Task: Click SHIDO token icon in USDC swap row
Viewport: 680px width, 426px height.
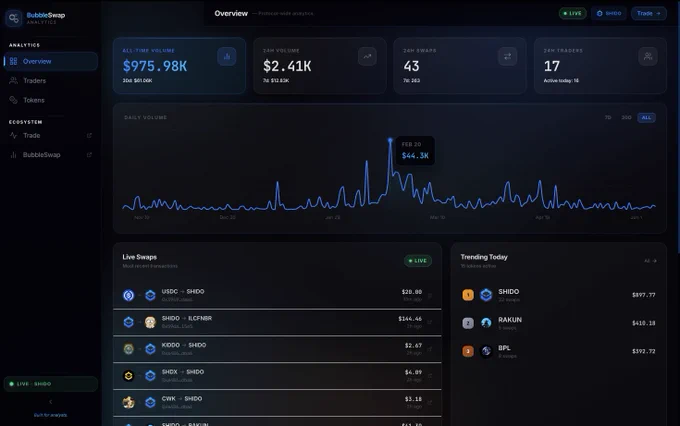Action: pyautogui.click(x=150, y=295)
